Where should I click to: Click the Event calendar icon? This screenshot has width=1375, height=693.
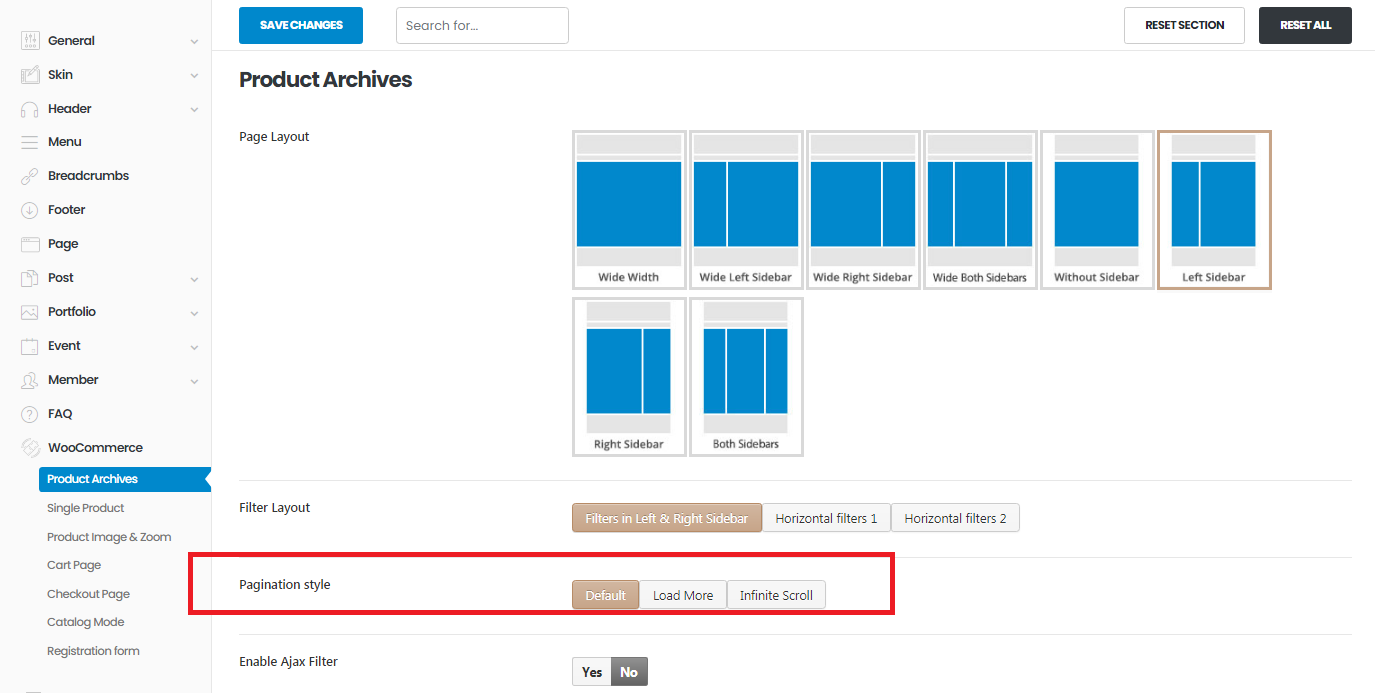tap(29, 346)
